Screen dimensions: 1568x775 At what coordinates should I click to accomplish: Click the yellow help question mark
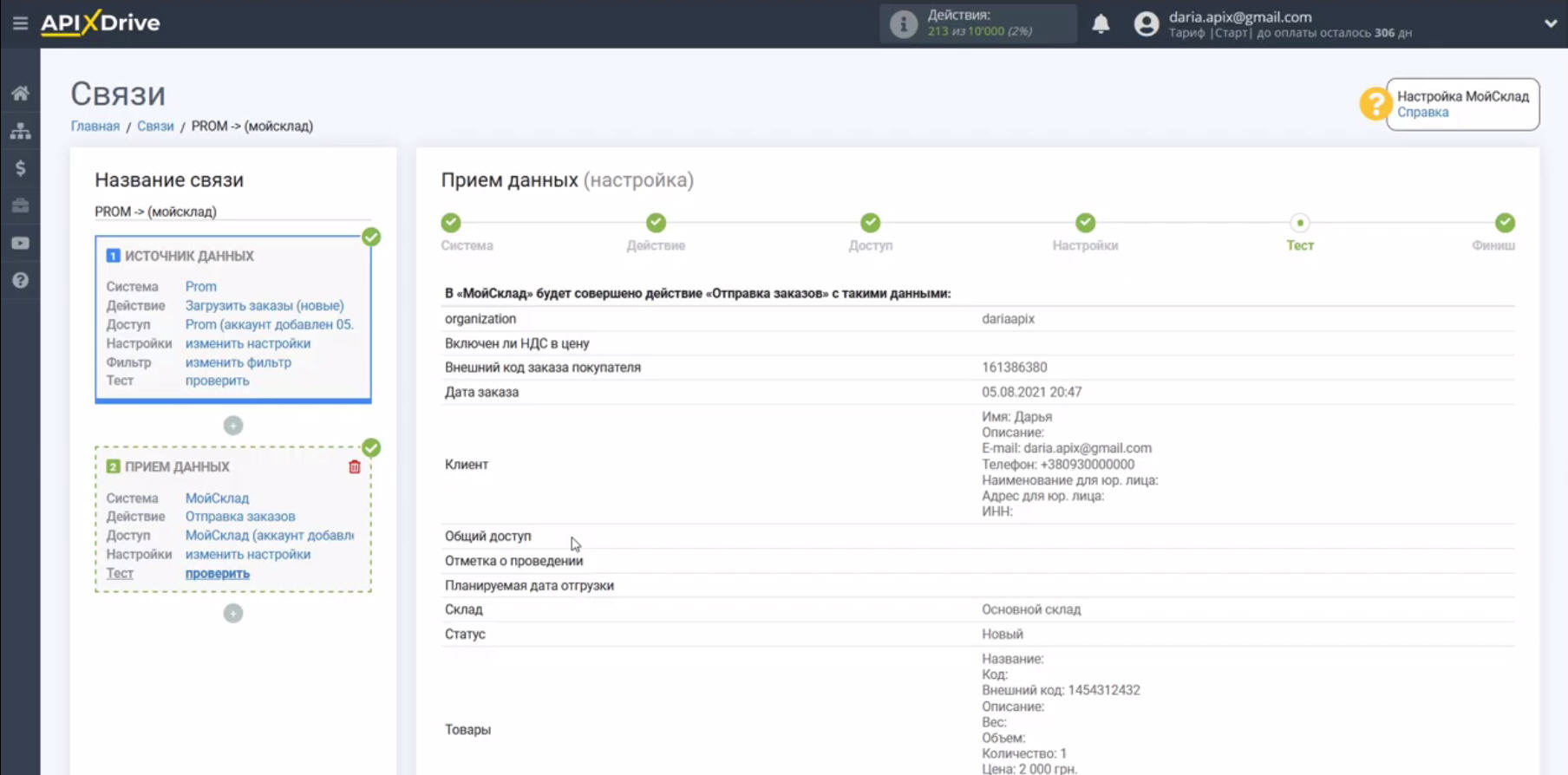click(1375, 104)
